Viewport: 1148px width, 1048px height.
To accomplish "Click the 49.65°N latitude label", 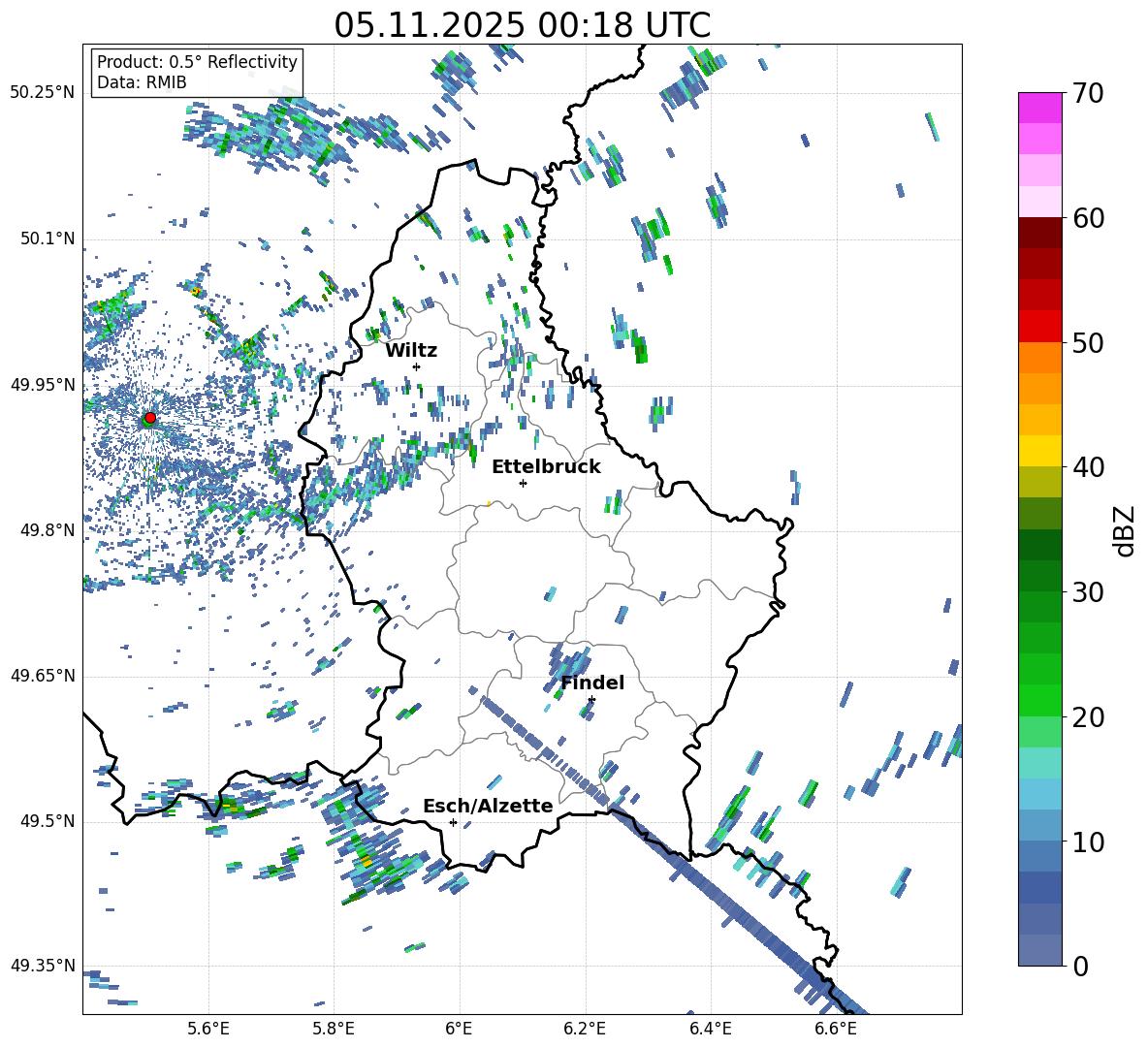I will [x=43, y=676].
